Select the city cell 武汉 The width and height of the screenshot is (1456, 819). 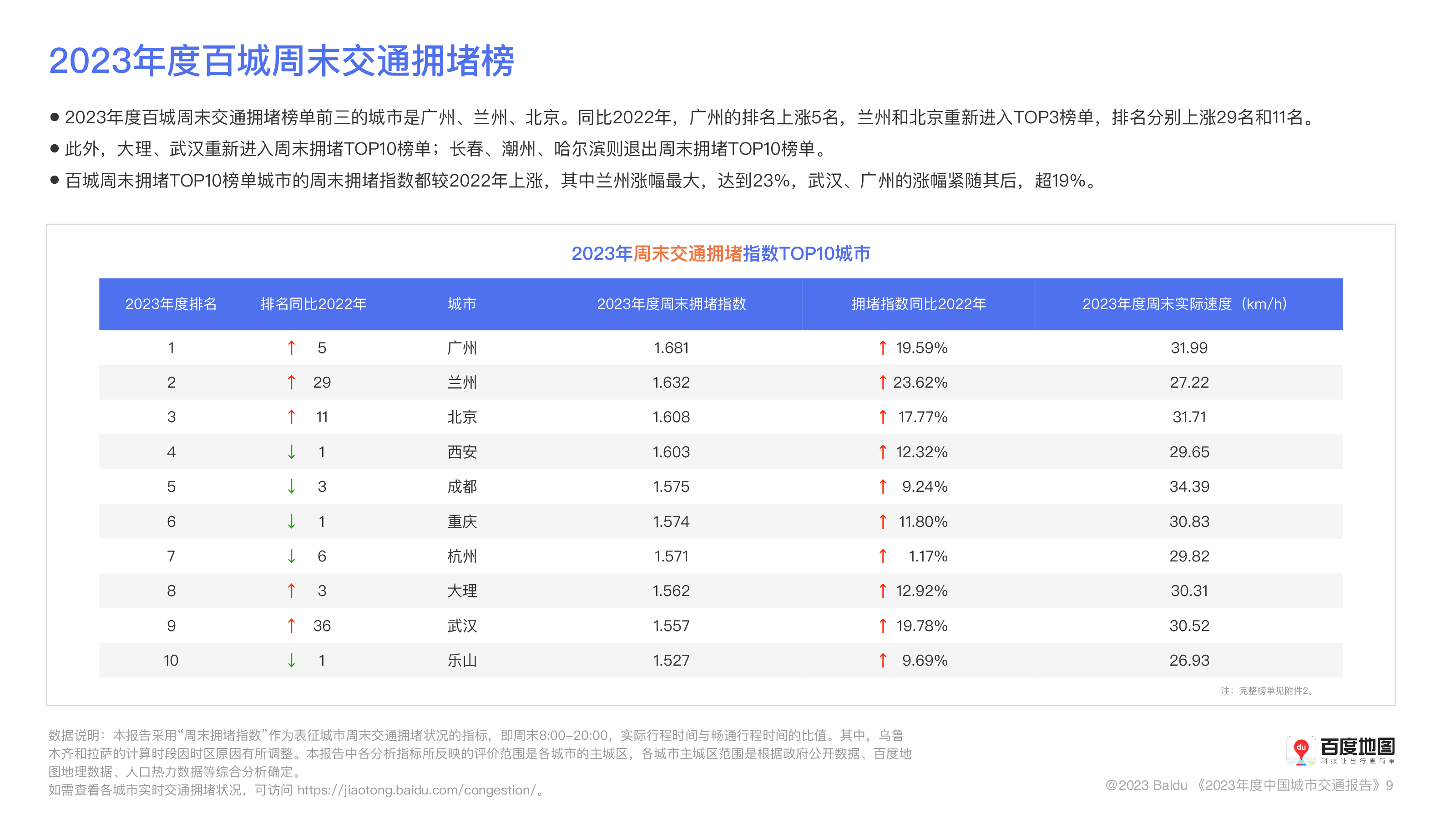pyautogui.click(x=462, y=626)
